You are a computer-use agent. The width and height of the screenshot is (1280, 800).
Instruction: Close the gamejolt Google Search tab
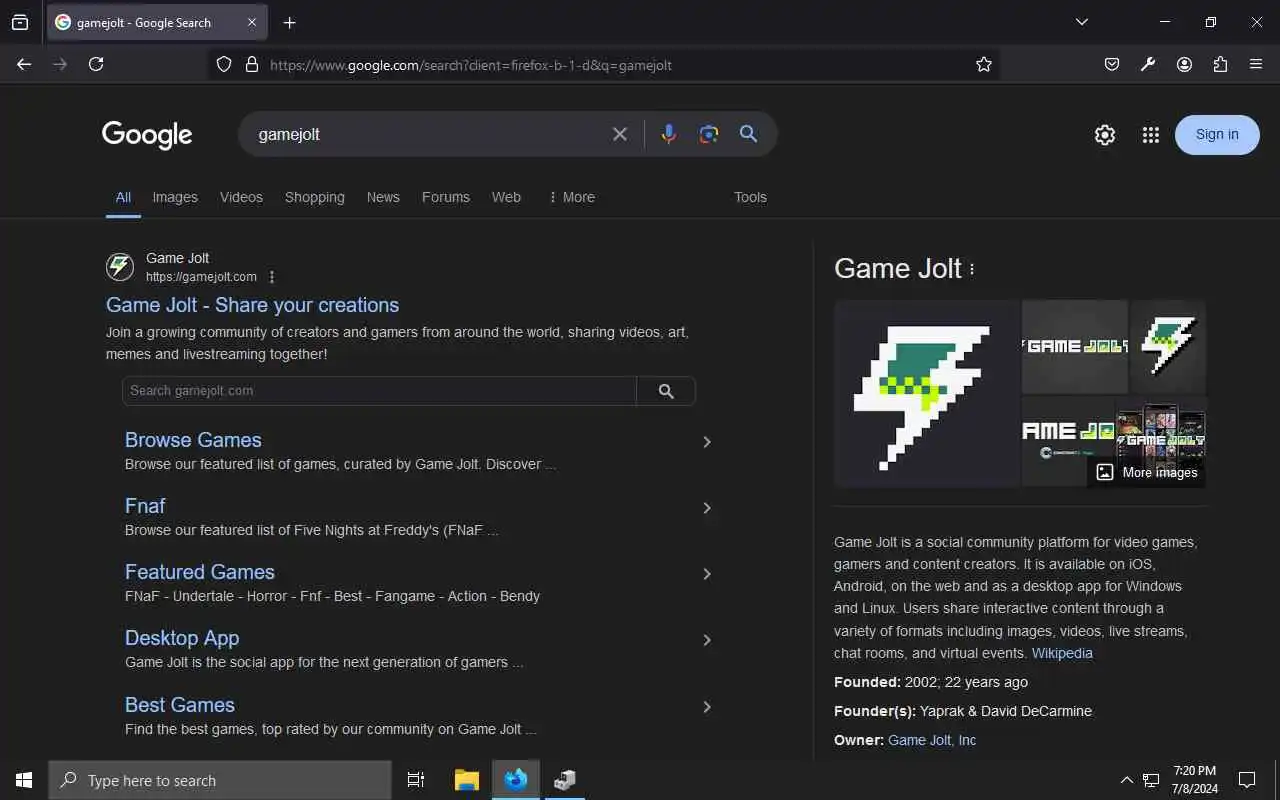point(252,22)
